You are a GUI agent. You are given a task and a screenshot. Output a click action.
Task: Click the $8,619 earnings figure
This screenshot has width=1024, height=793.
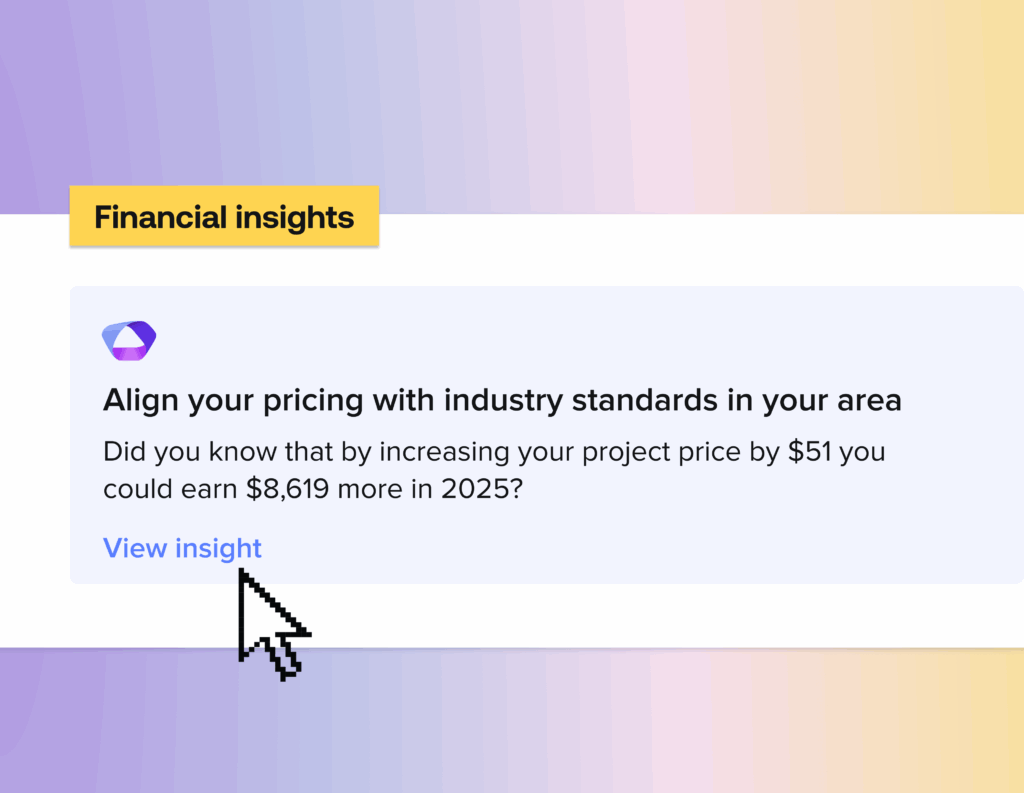[287, 489]
